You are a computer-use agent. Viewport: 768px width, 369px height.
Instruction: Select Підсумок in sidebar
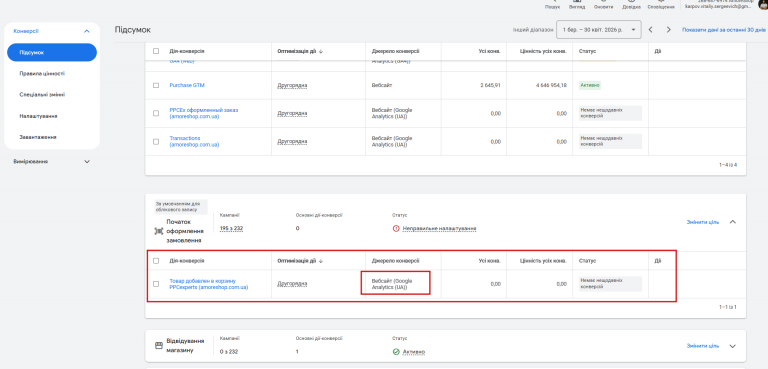(52, 52)
